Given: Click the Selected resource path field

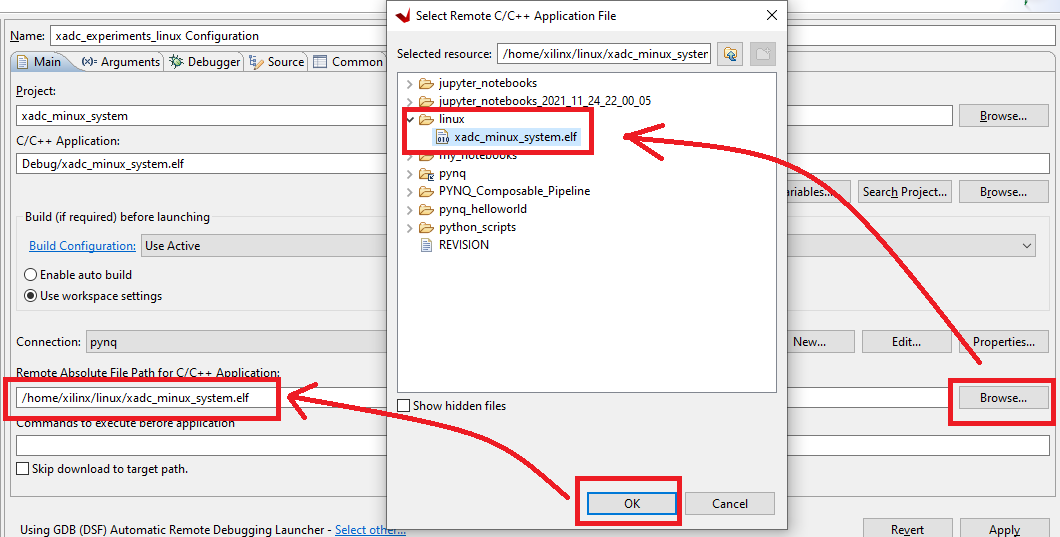Looking at the screenshot, I should tap(604, 54).
